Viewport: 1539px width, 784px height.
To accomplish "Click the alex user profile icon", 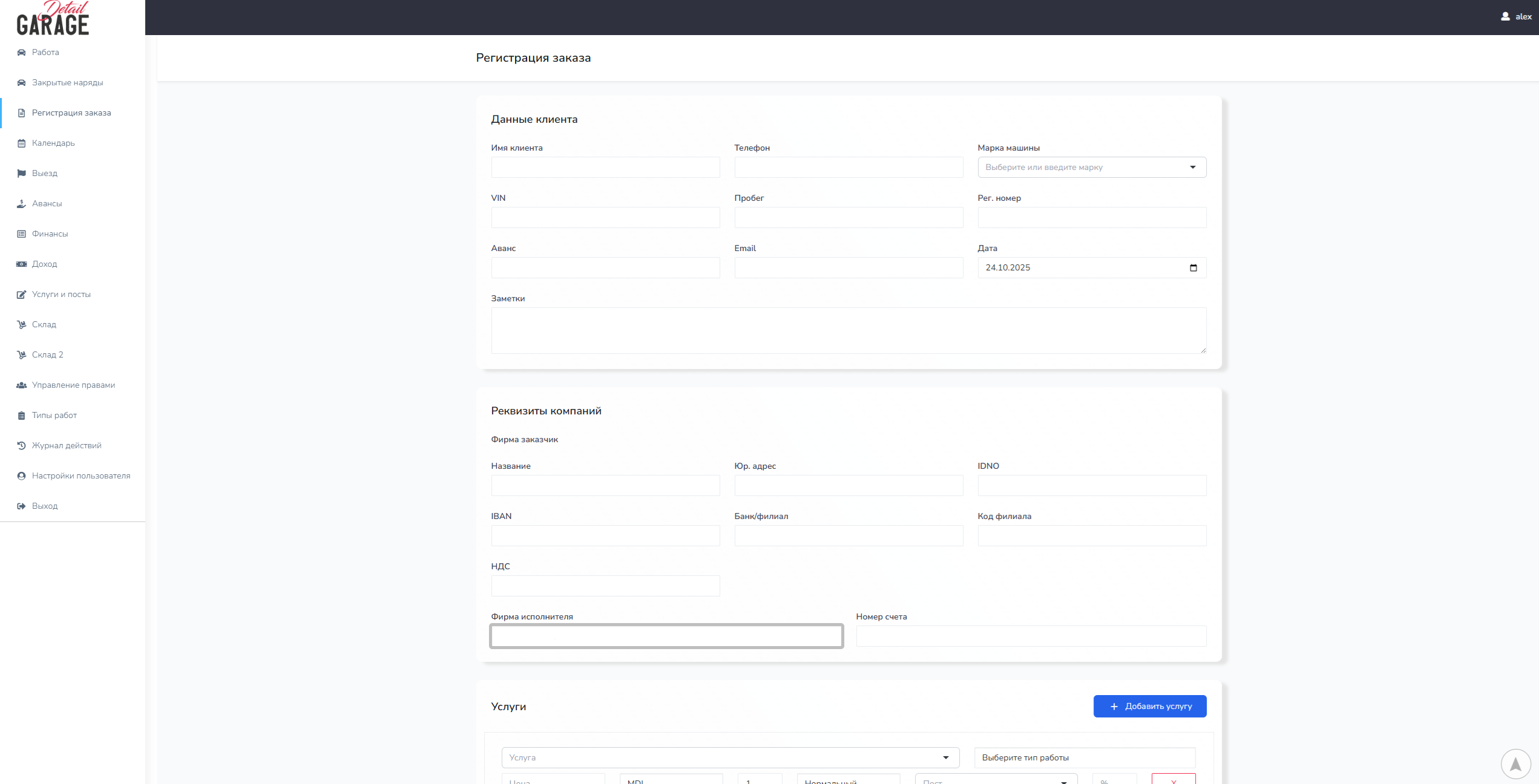I will 1505,16.
